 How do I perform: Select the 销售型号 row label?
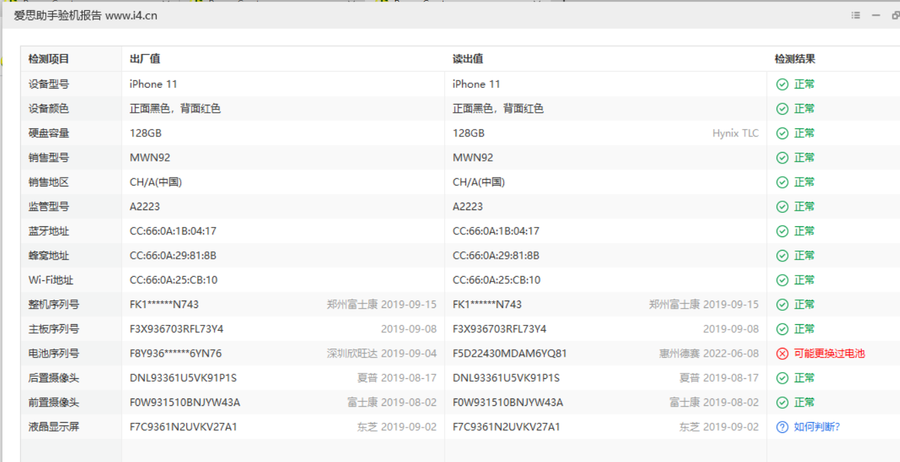[x=49, y=157]
